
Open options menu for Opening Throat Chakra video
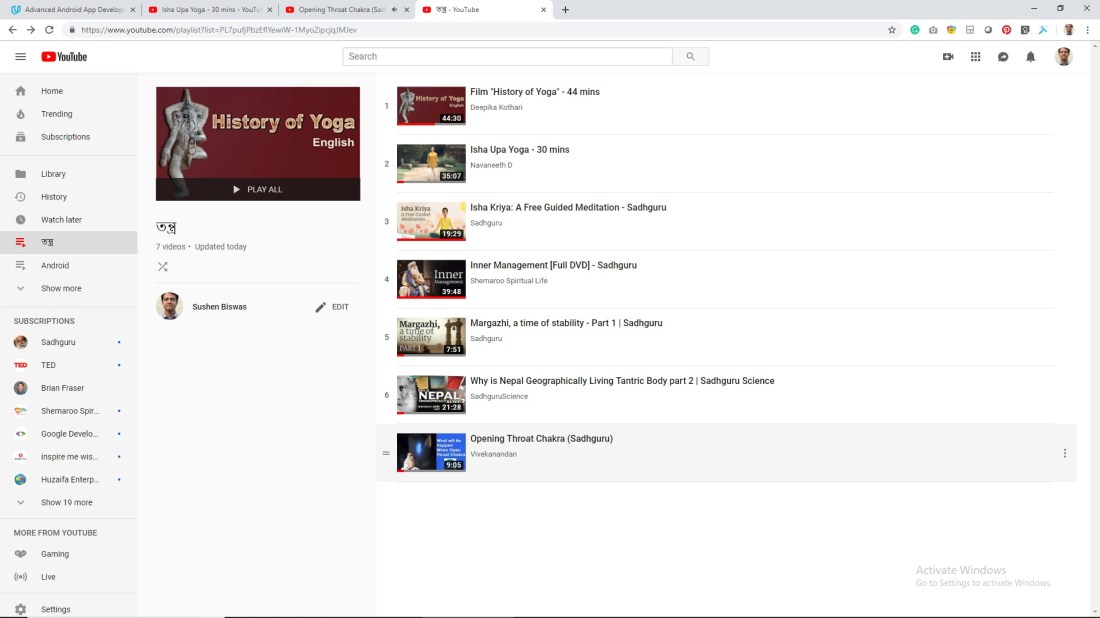tap(1064, 453)
